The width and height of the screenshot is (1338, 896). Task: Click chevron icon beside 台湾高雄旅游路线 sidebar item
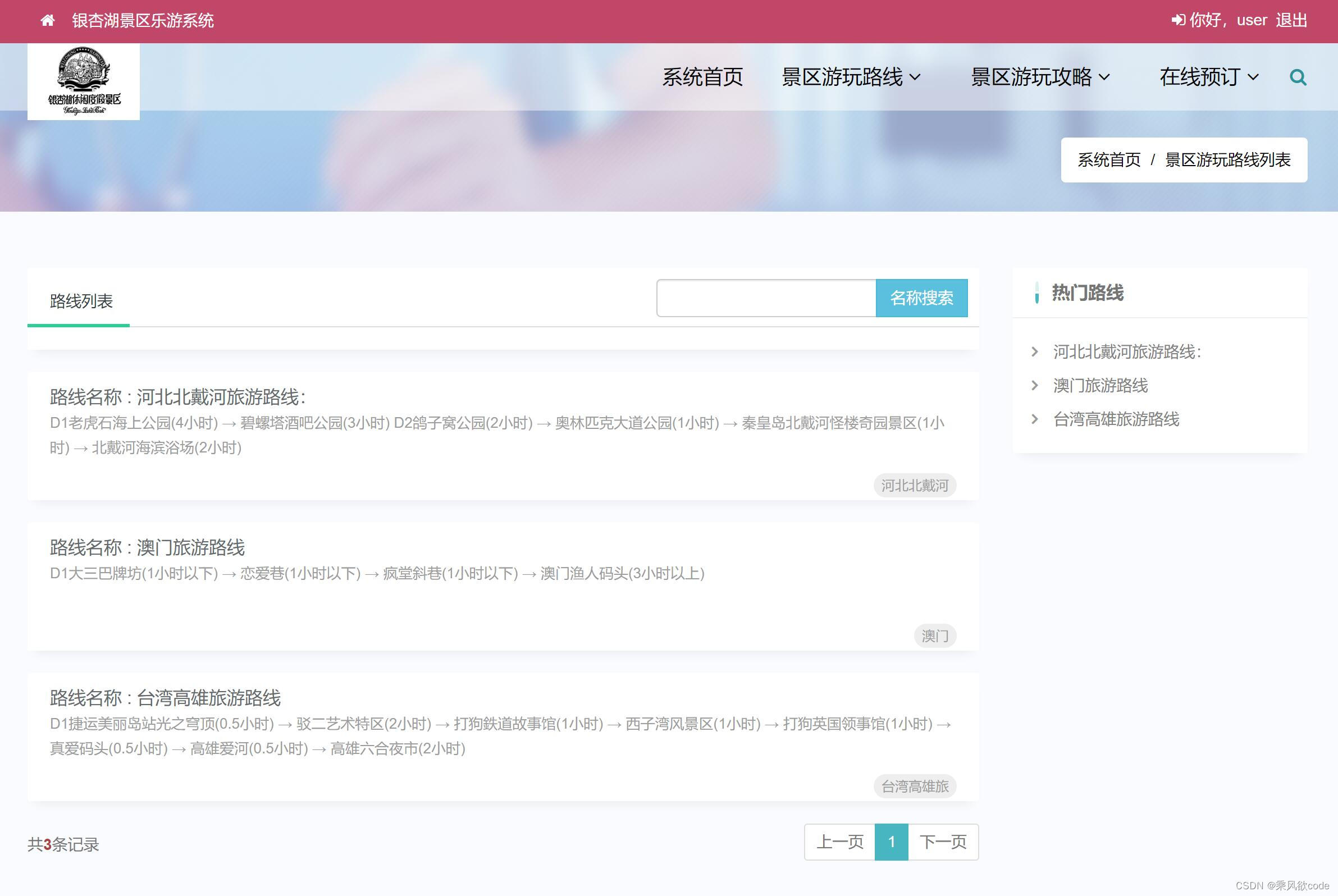pos(1034,419)
